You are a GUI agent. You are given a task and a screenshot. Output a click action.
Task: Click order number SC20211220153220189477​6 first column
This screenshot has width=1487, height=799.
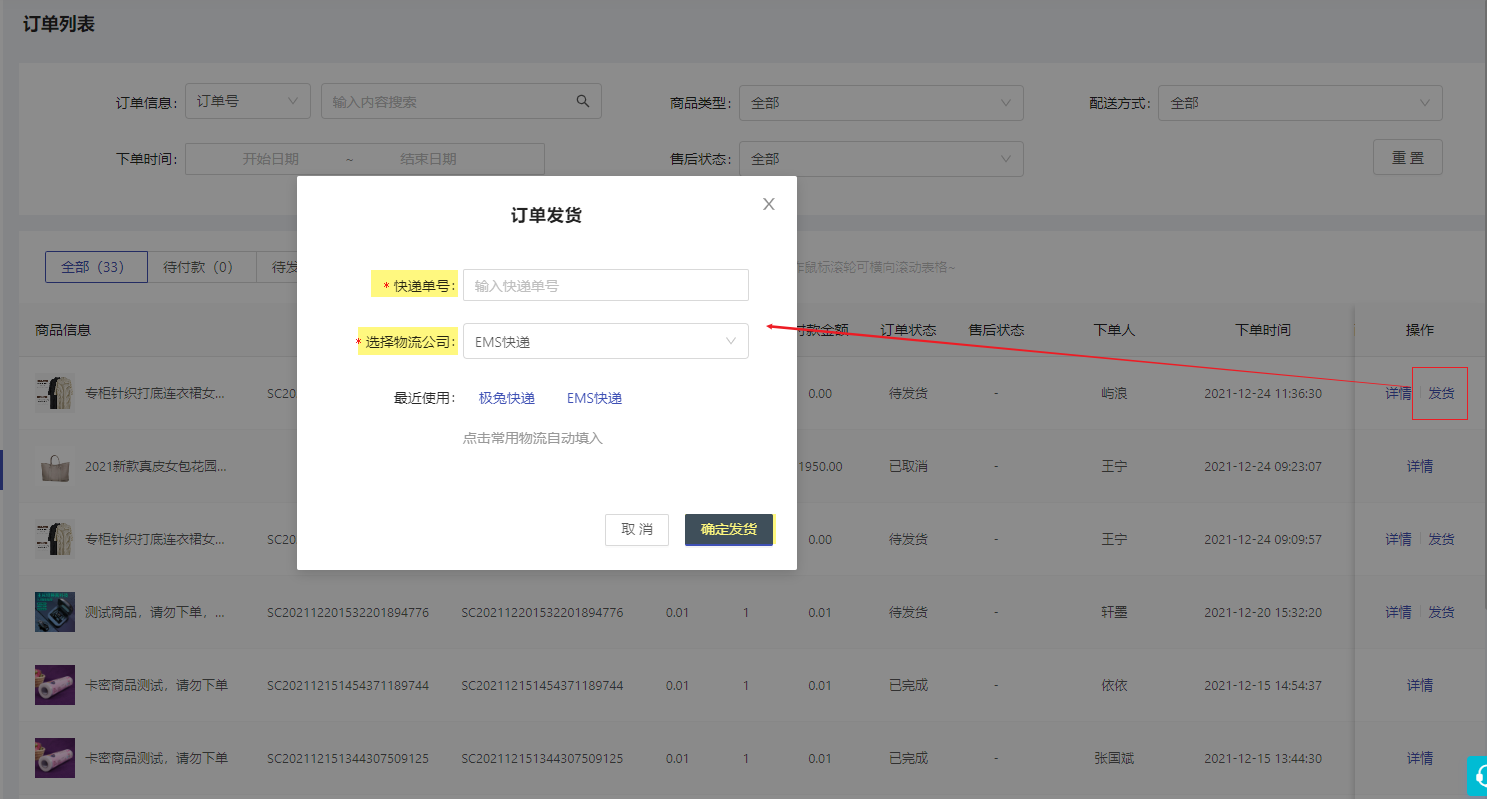(x=348, y=612)
